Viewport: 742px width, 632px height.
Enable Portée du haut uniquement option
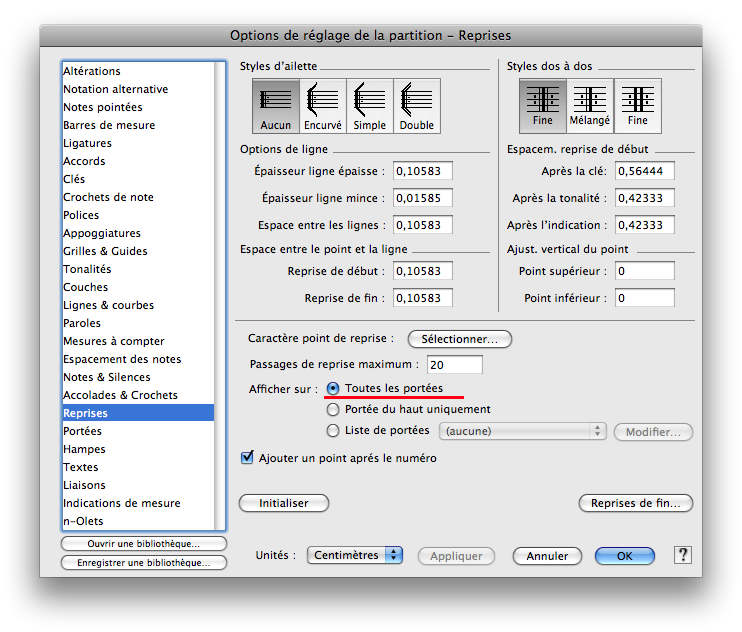(x=334, y=409)
